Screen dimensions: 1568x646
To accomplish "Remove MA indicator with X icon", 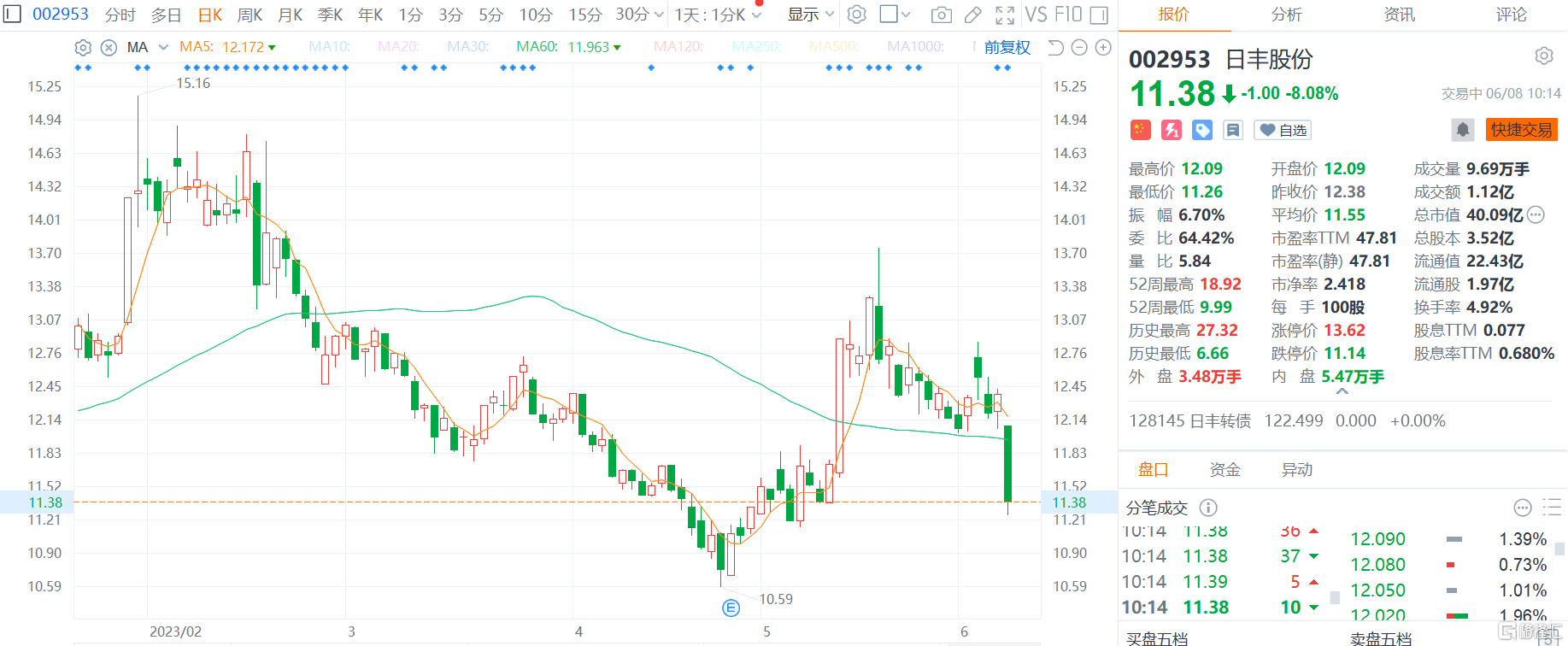I will [109, 48].
